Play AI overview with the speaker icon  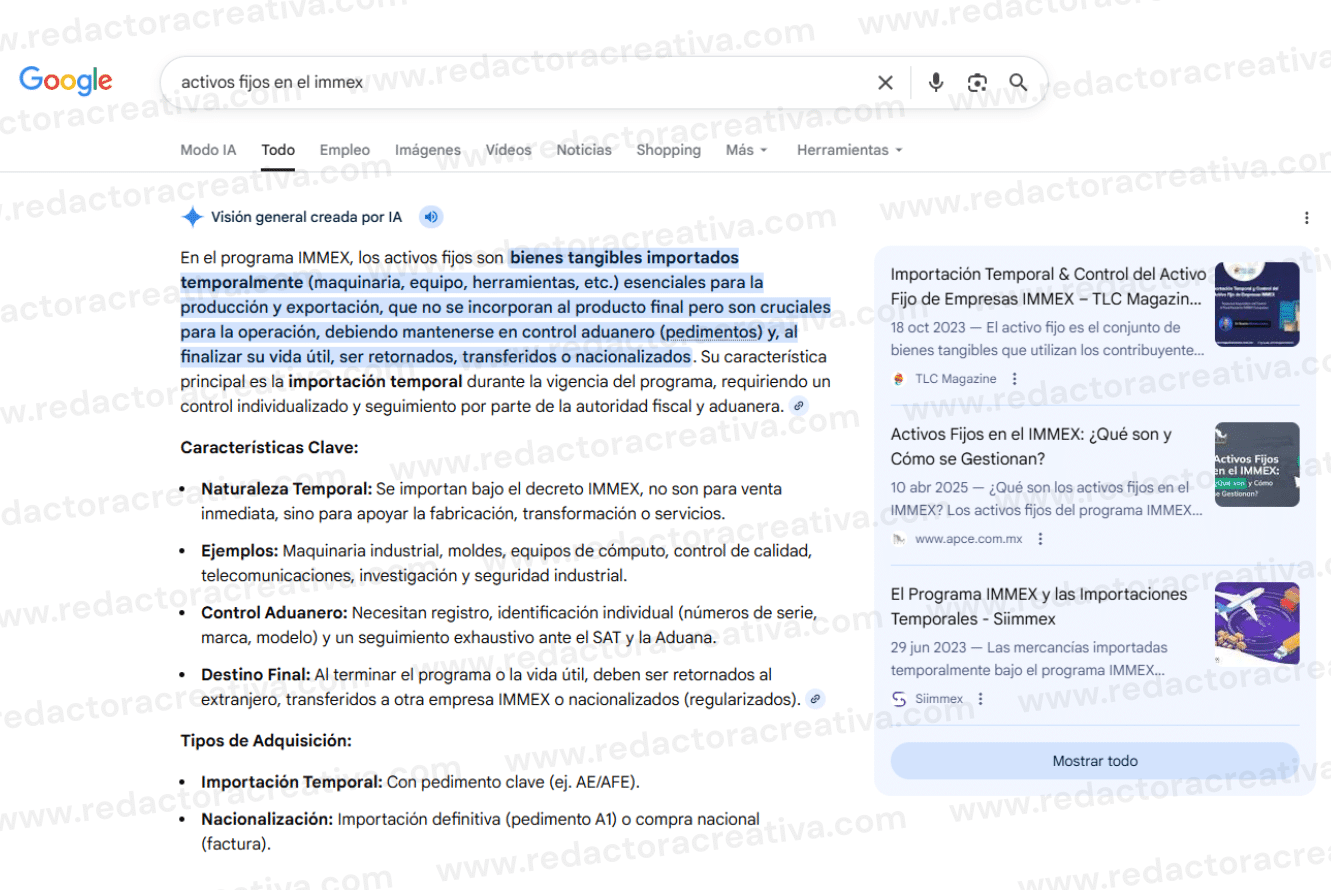point(430,217)
